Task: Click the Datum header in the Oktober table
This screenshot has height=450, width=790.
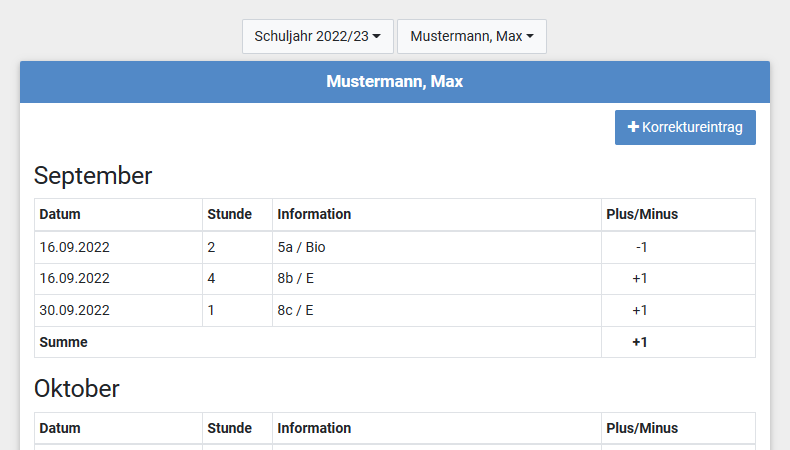Action: click(60, 428)
